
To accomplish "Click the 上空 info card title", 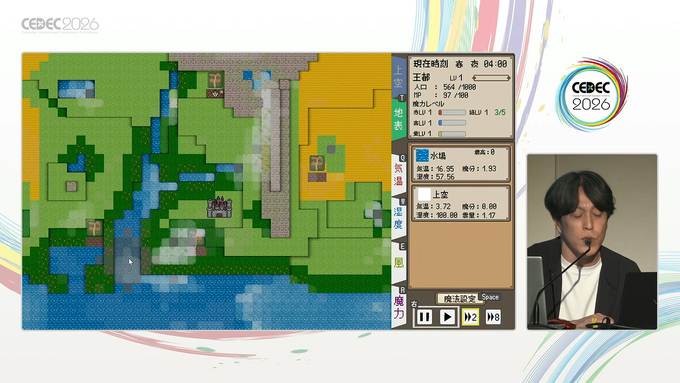I will [441, 195].
